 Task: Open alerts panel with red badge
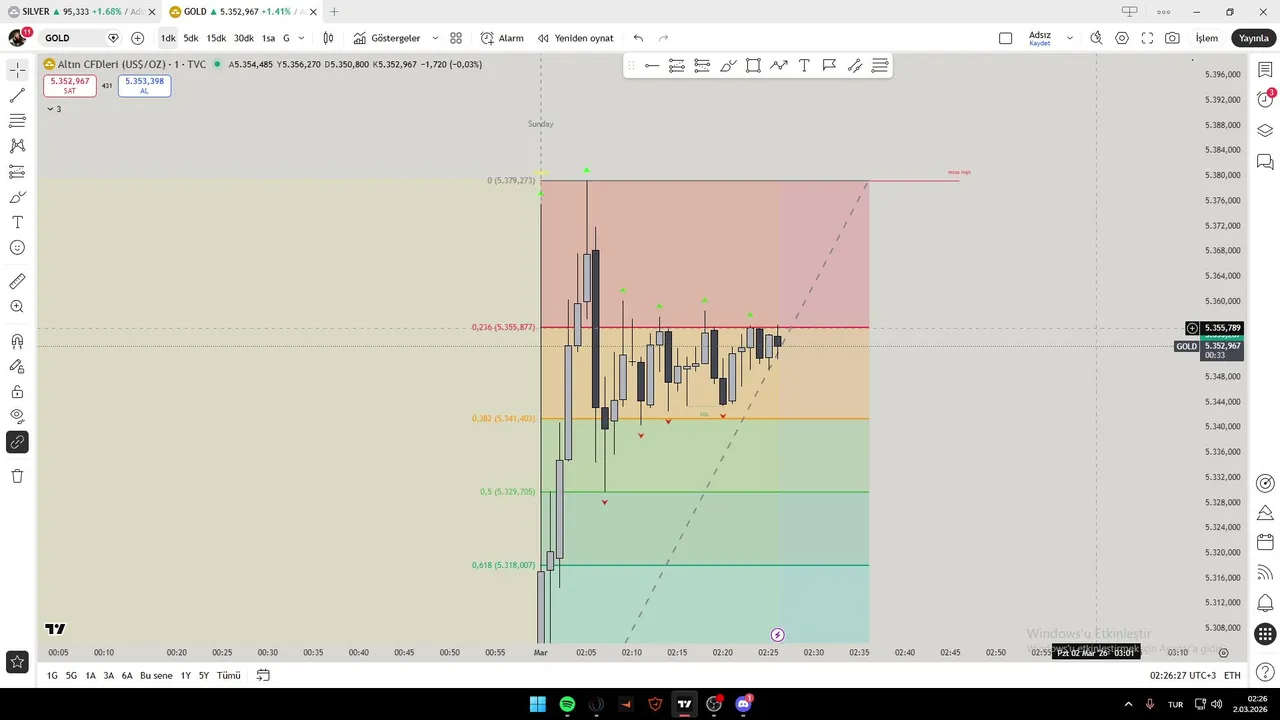[1265, 100]
